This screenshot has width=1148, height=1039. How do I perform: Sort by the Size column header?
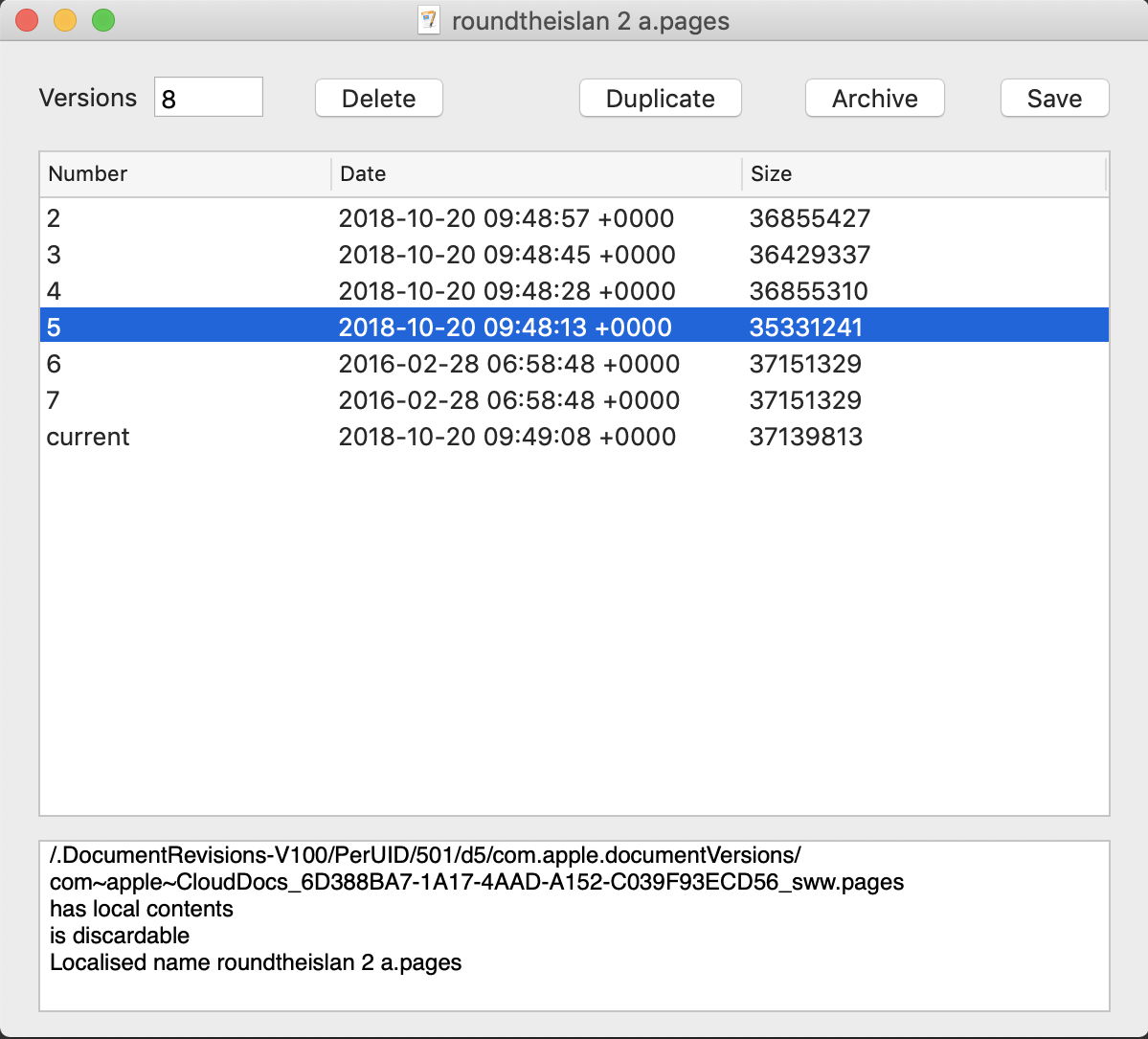pyautogui.click(x=923, y=174)
